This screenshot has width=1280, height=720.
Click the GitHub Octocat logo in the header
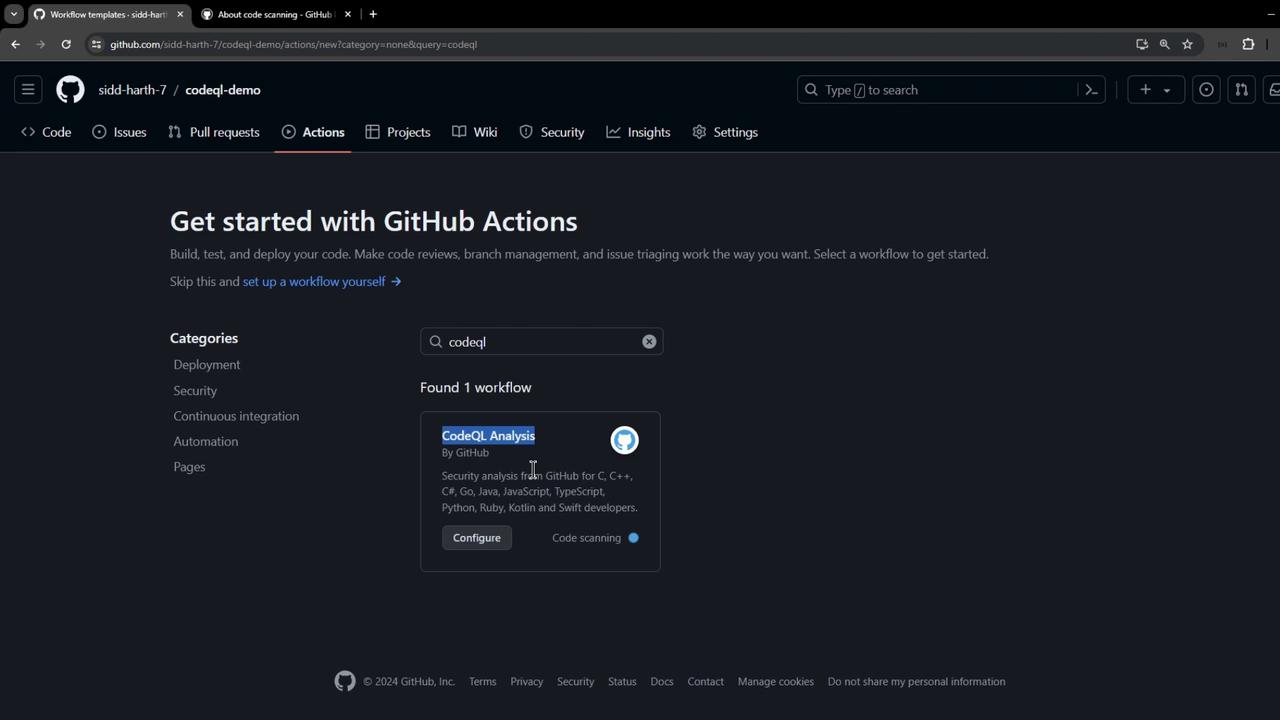tap(70, 90)
